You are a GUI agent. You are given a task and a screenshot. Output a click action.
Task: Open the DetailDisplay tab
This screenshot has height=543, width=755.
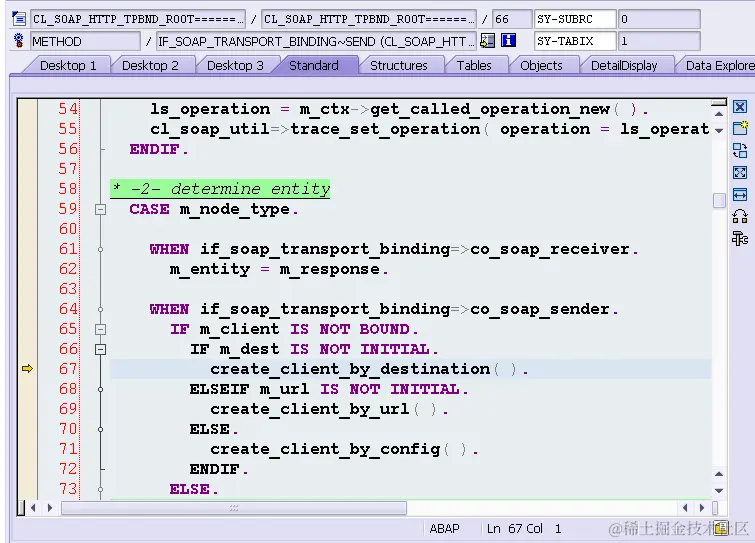pos(624,65)
